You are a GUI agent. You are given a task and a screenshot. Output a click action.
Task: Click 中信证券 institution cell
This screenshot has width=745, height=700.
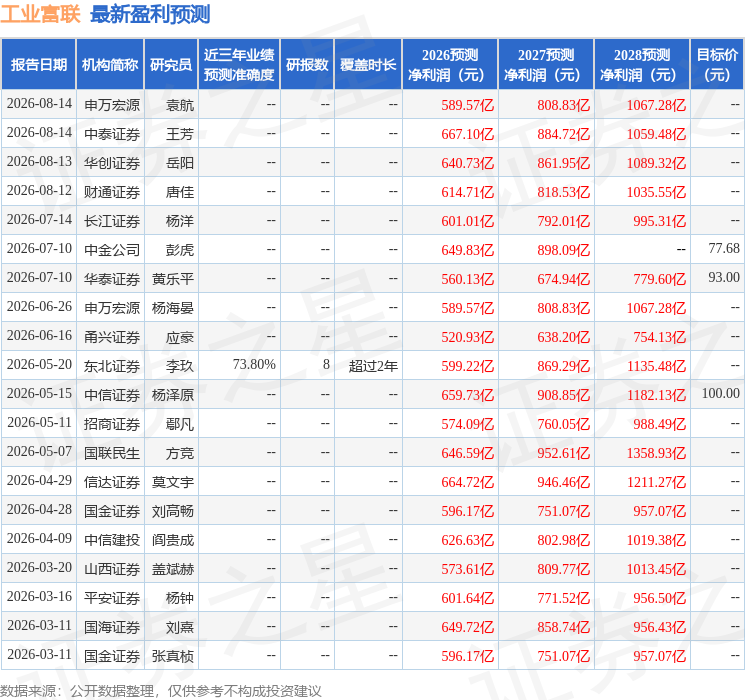[112, 395]
